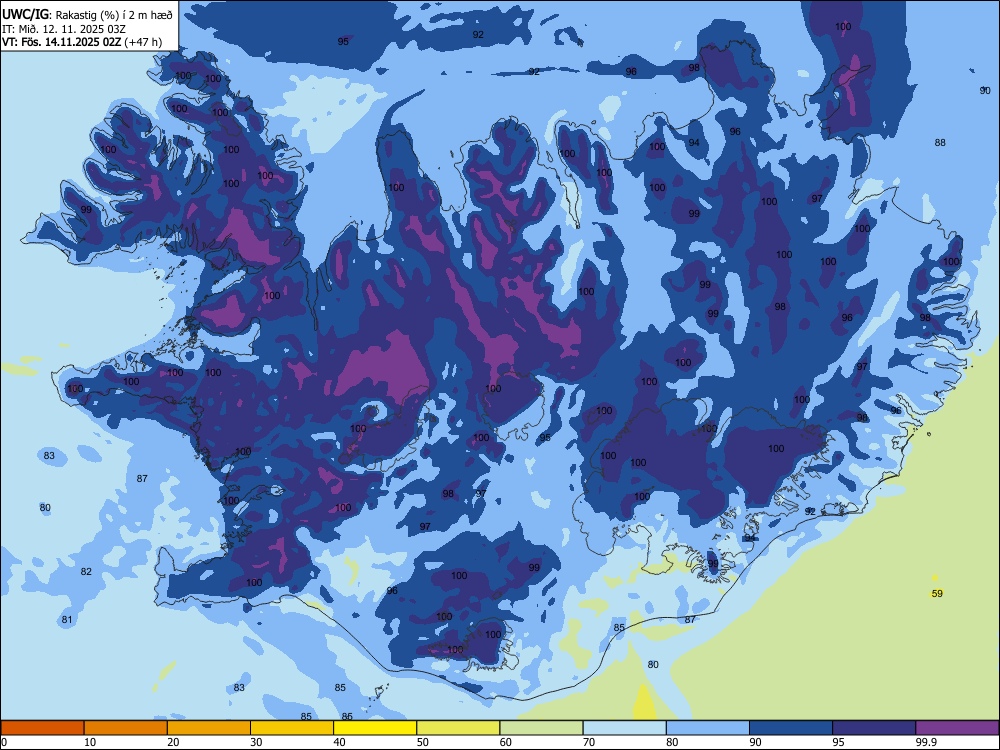Click the light green 60–70 legend swatch
1000x750 pixels.
pos(541,728)
